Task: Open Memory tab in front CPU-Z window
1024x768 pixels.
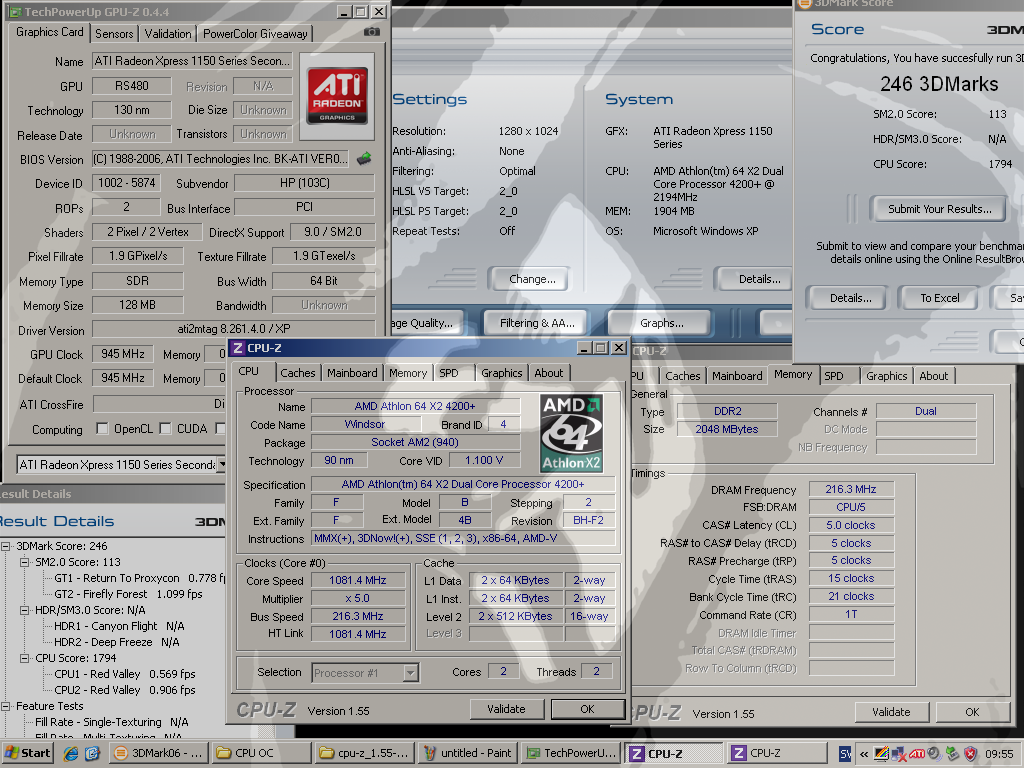Action: 408,373
